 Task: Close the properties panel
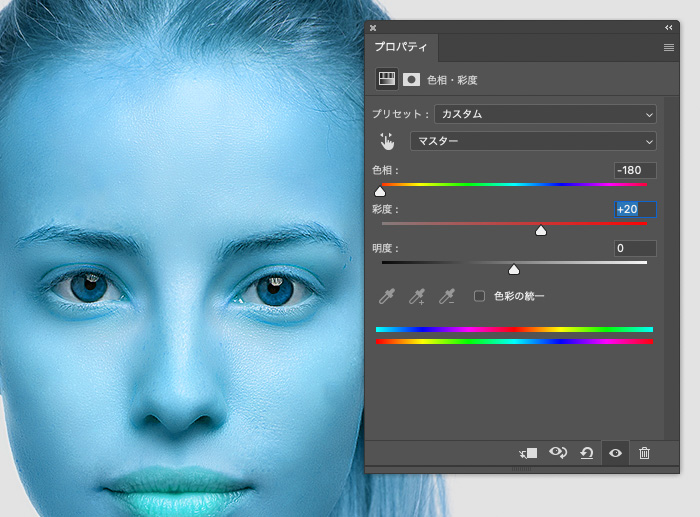(x=373, y=27)
